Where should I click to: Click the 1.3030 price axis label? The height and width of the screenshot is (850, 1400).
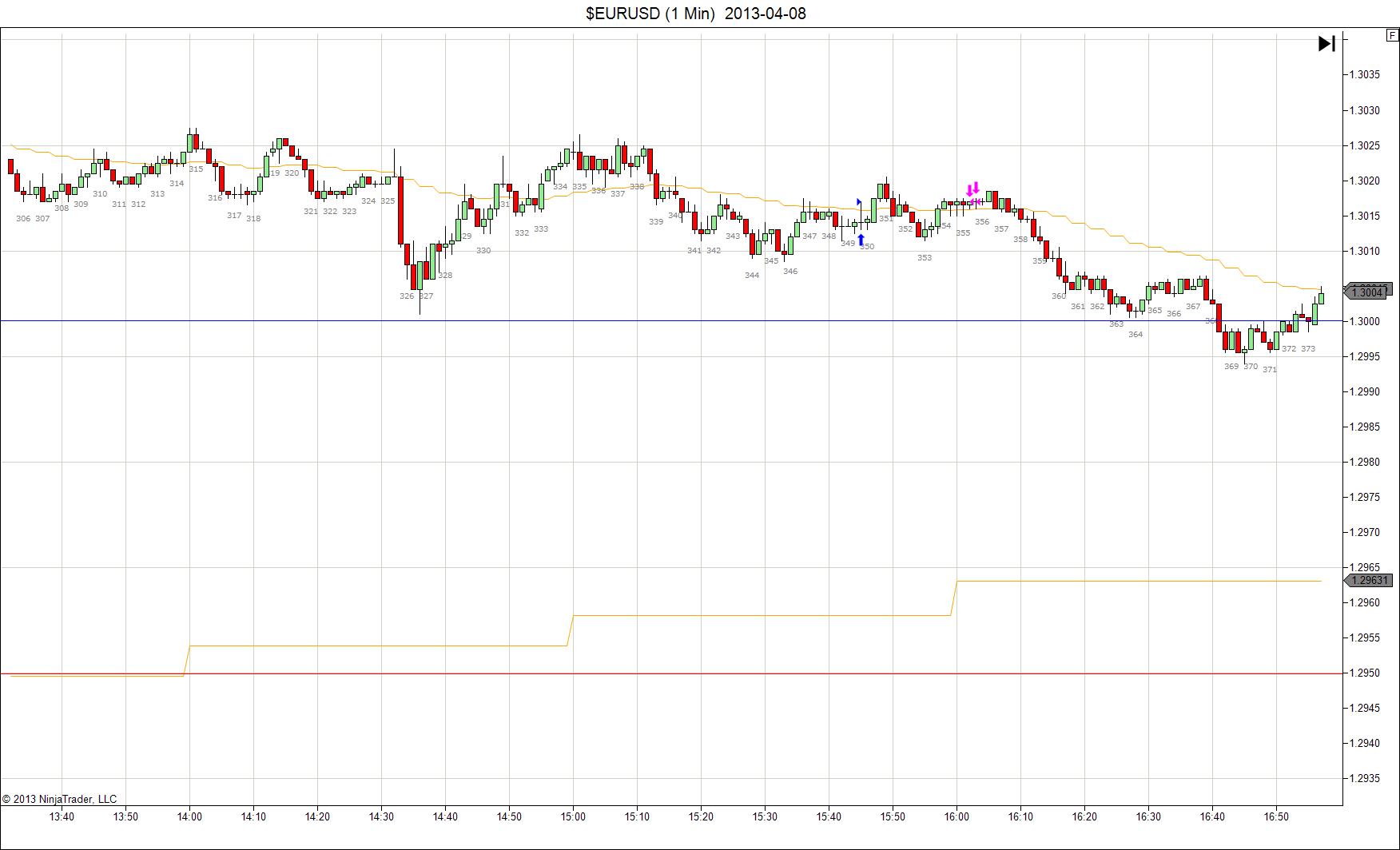coord(1365,110)
